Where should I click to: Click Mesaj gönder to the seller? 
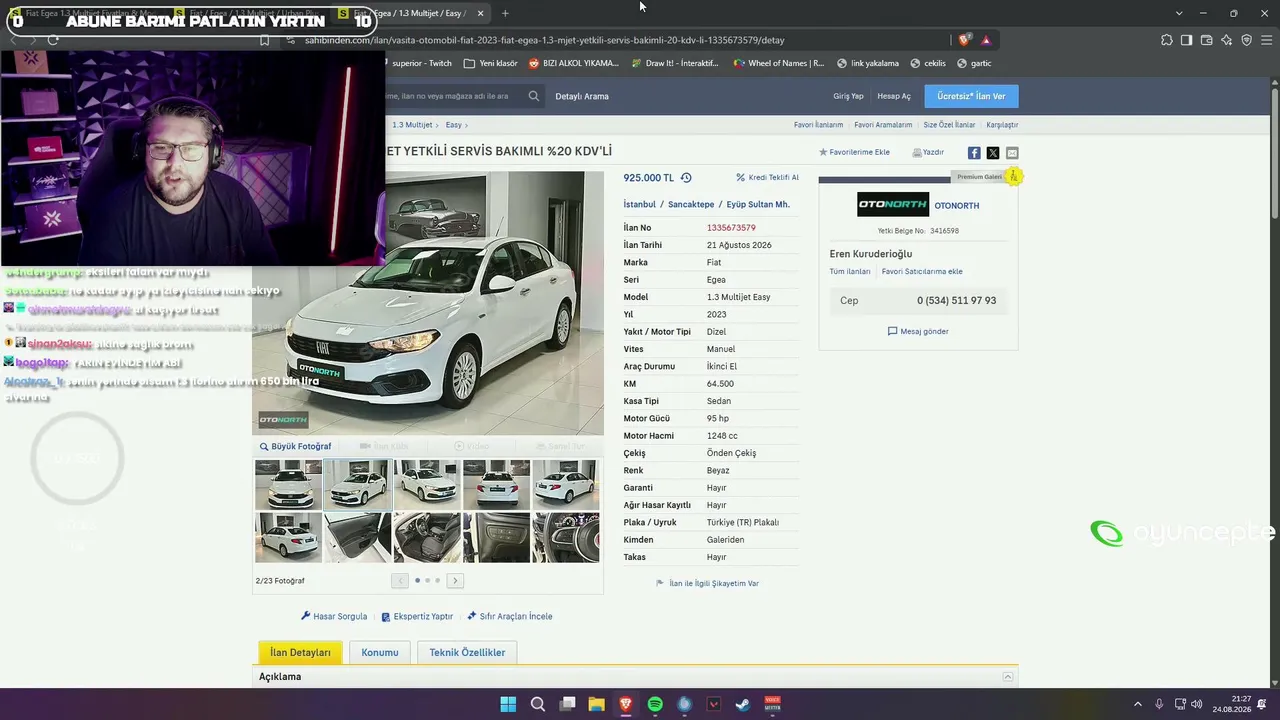pyautogui.click(x=918, y=331)
